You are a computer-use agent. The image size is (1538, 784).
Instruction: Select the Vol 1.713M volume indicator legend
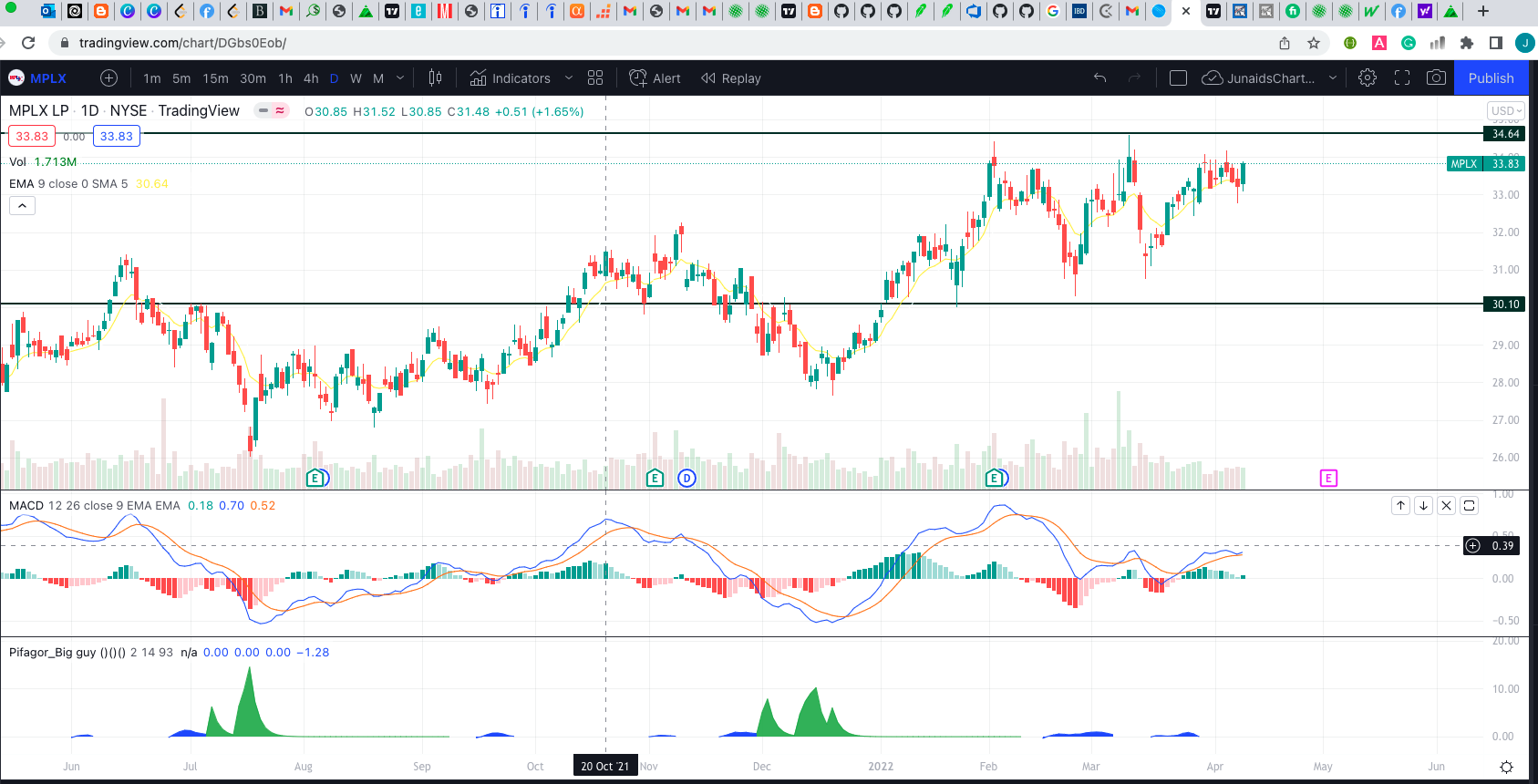tap(43, 161)
